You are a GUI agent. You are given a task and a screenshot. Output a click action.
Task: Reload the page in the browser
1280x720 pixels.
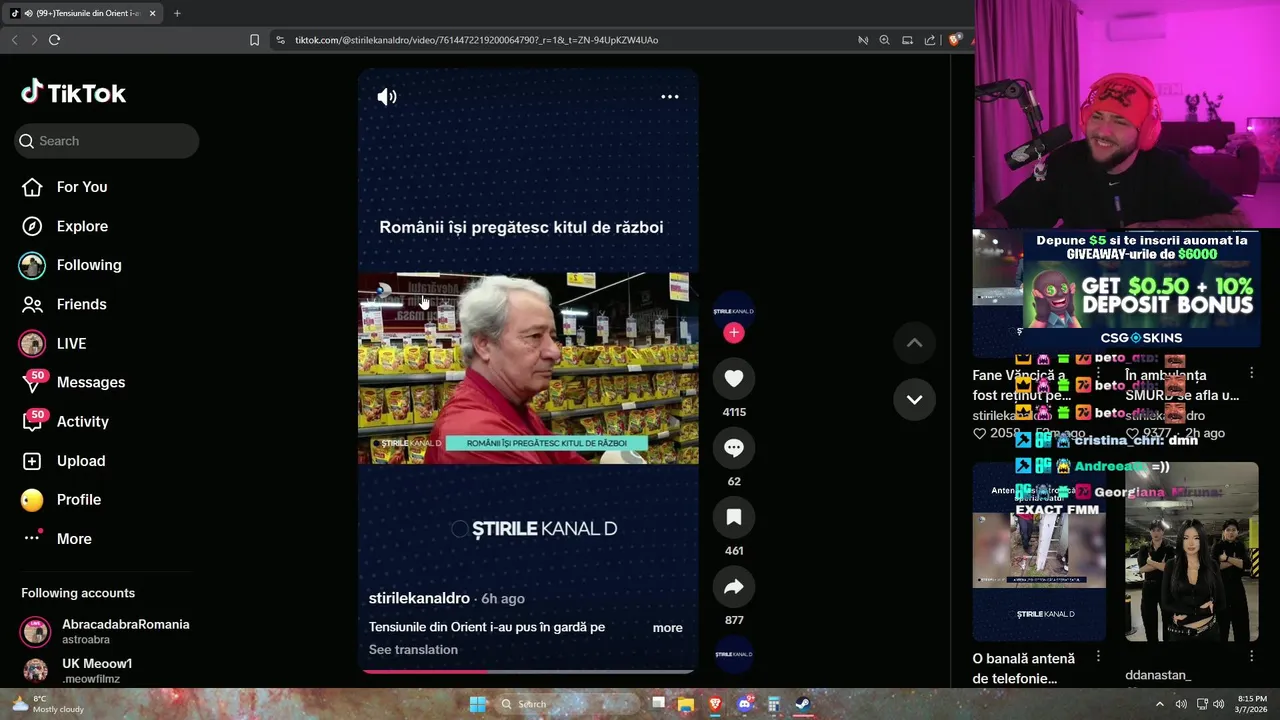(x=54, y=40)
